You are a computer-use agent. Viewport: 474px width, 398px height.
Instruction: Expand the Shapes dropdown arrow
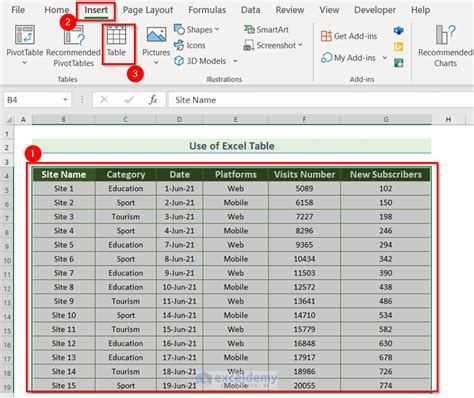pyautogui.click(x=217, y=29)
